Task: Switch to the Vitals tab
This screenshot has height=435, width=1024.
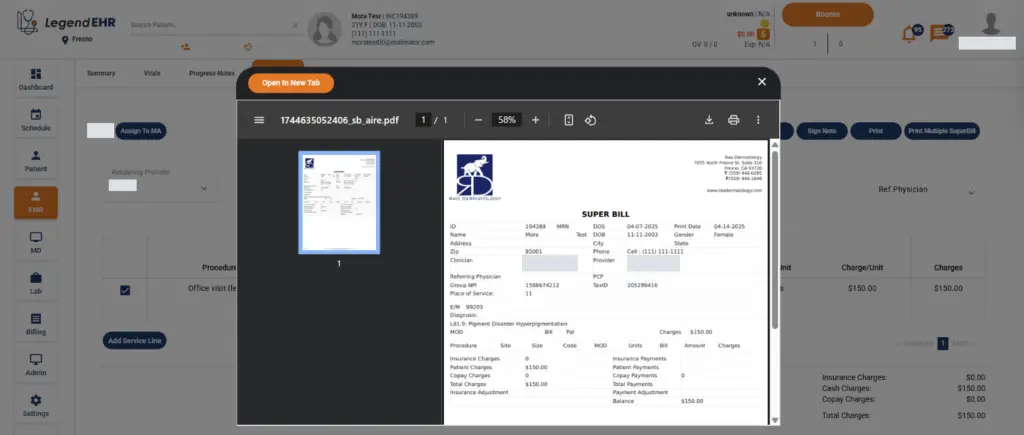Action: pyautogui.click(x=152, y=73)
